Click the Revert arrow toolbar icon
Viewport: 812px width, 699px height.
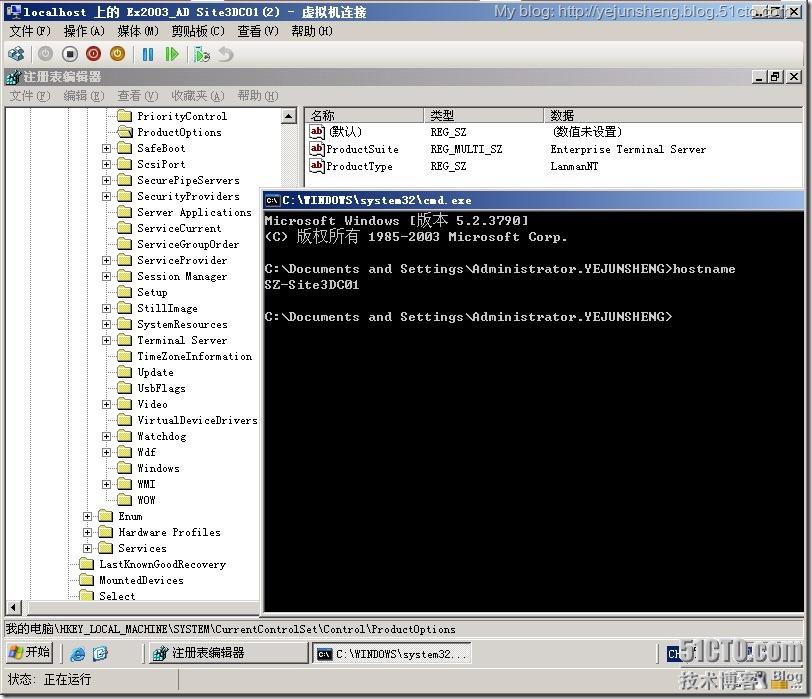click(x=226, y=54)
